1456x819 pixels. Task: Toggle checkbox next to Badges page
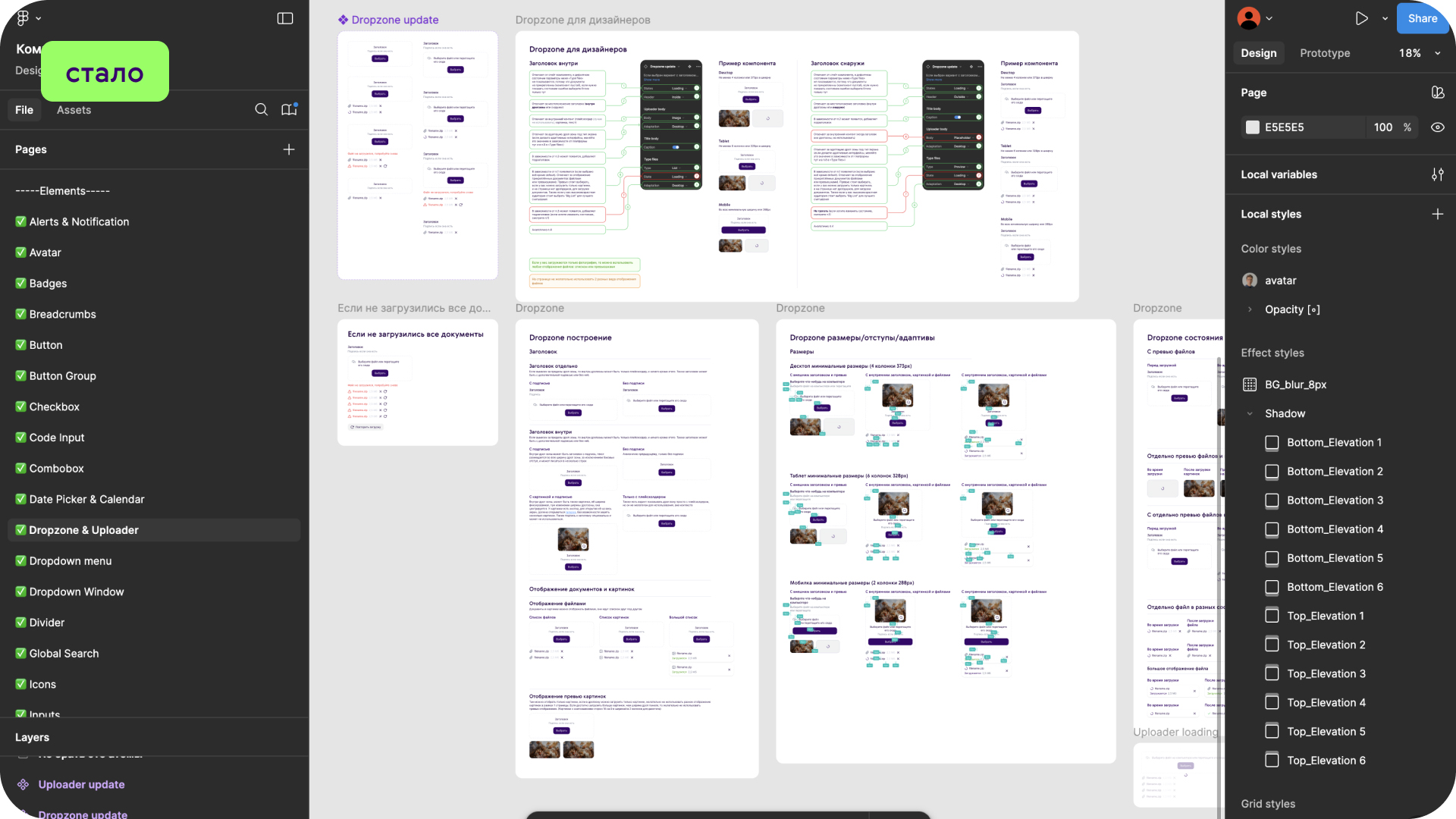(x=20, y=283)
